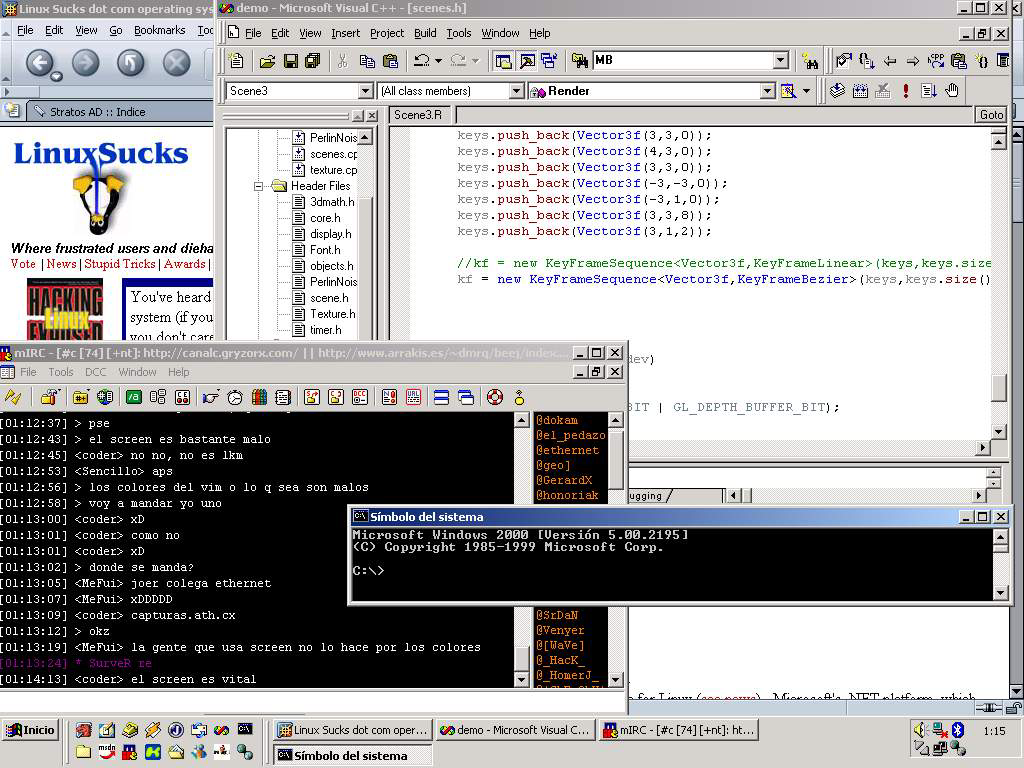This screenshot has height=768, width=1024.
Task: Click up arrow of code editor scrollbar
Action: (999, 141)
